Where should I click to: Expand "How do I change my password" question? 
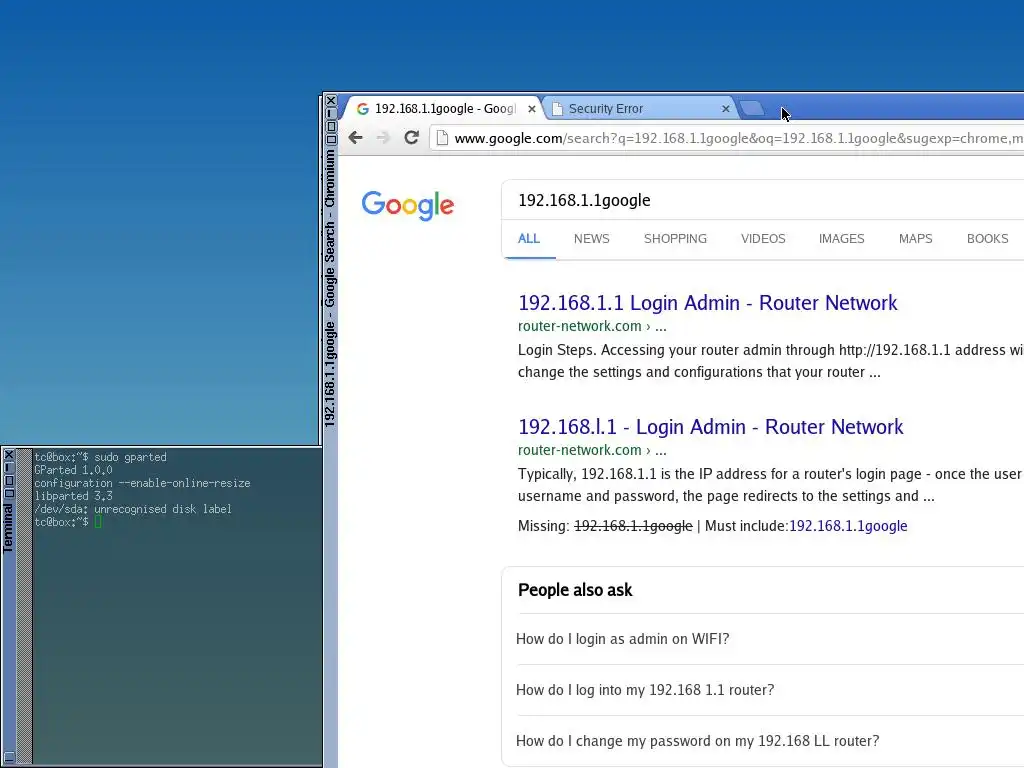point(697,741)
